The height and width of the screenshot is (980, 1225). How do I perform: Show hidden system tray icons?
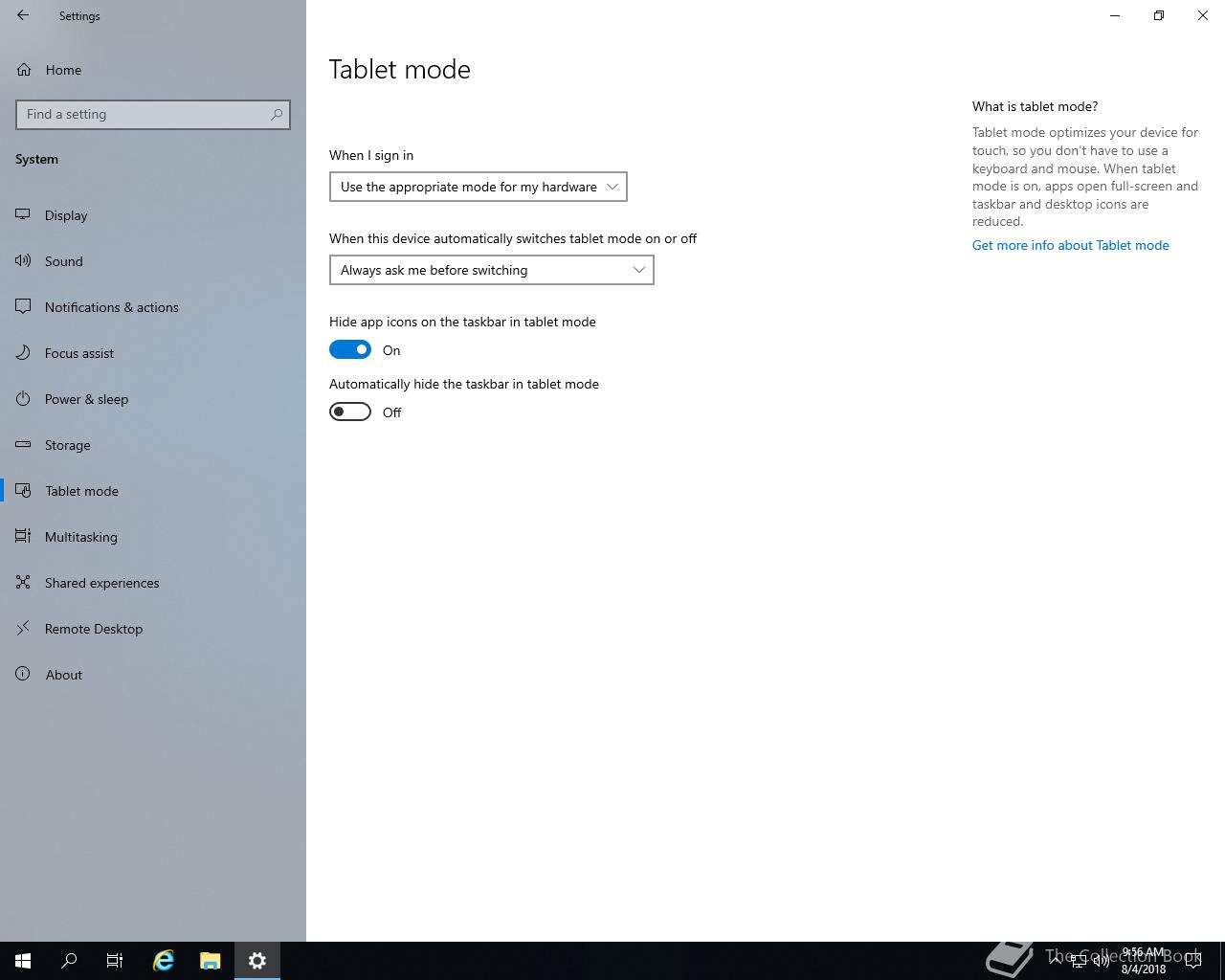pyautogui.click(x=1056, y=961)
